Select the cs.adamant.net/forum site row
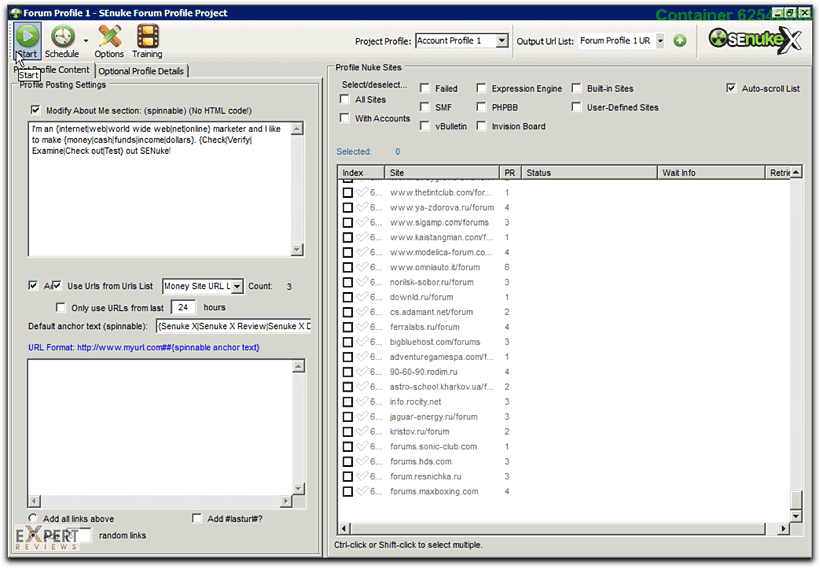820x568 pixels. pos(564,312)
